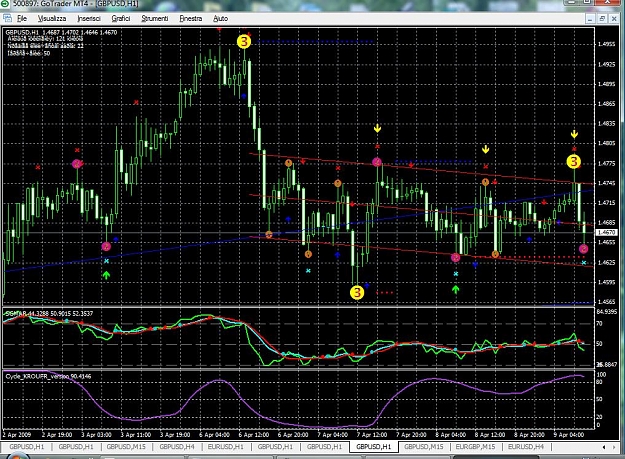Click time axis label 7 Apr 12:00

point(372,435)
